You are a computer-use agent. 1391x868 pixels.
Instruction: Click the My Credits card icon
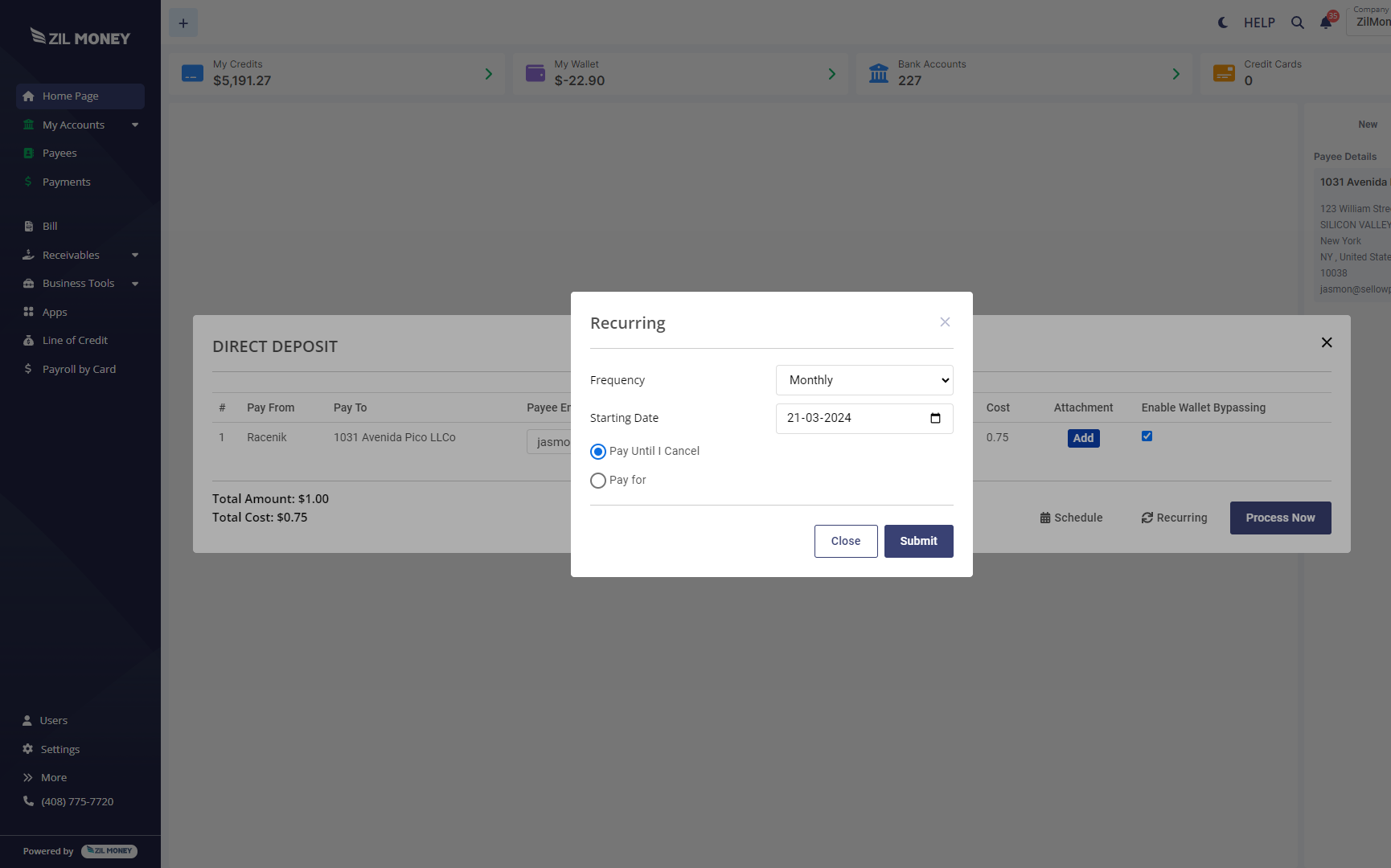coord(192,73)
